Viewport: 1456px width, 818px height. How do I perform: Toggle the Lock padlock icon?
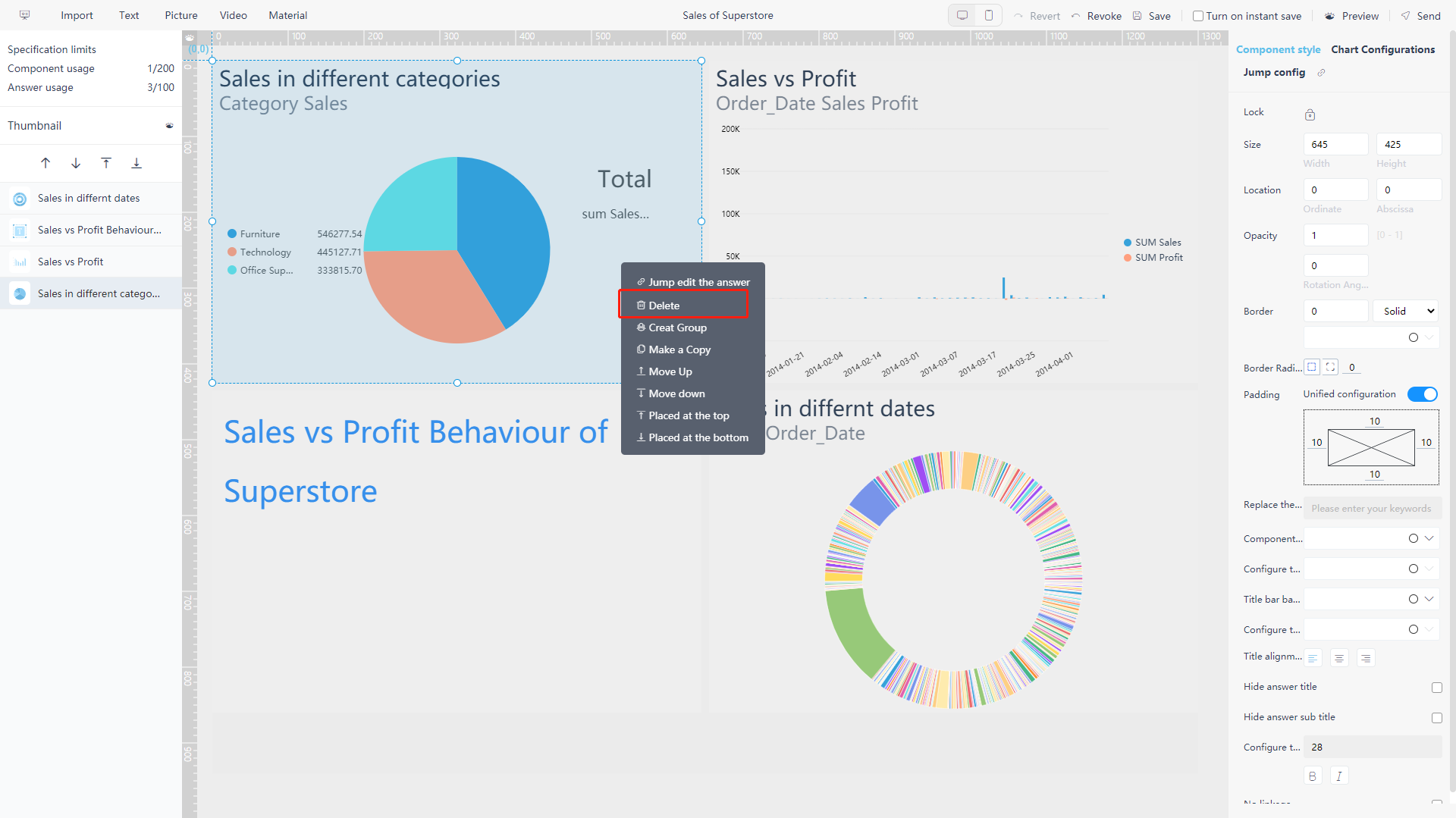pos(1310,114)
